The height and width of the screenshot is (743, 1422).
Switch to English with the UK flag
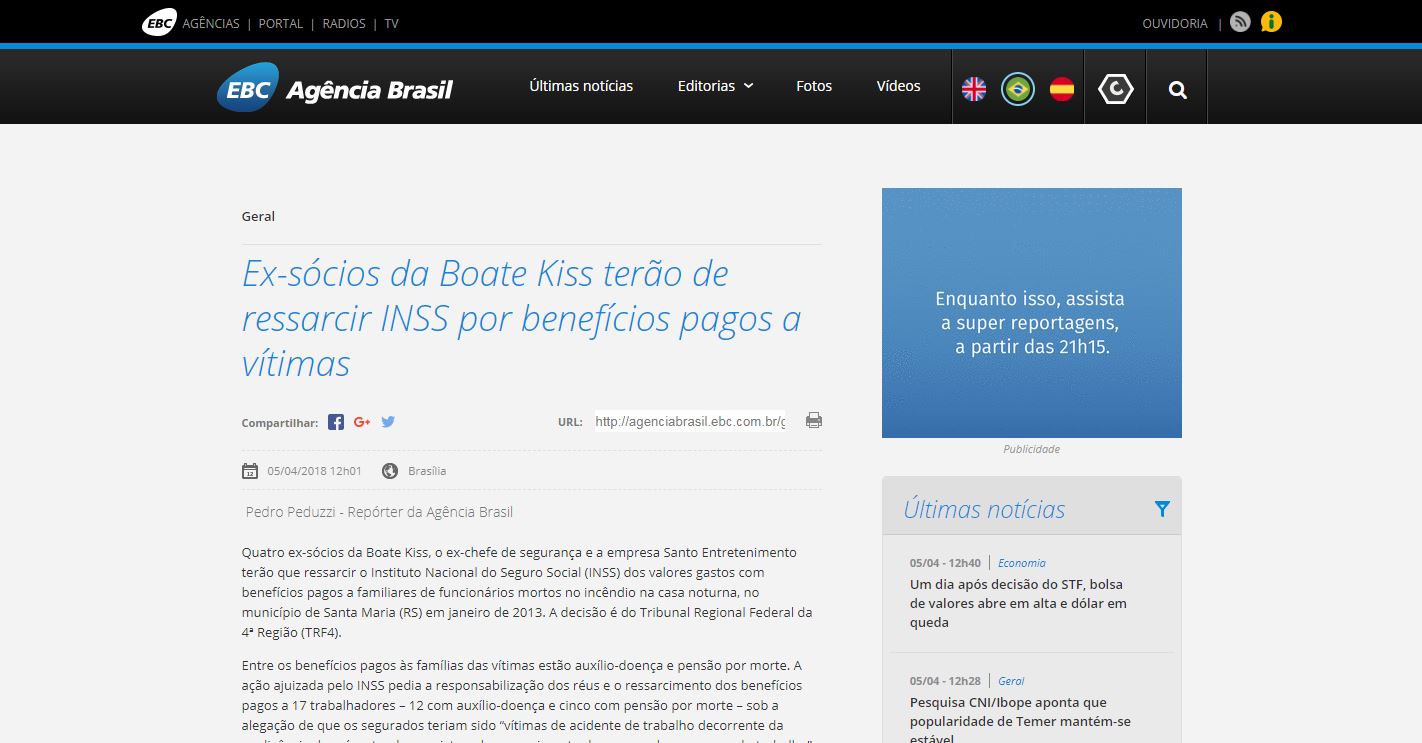[x=974, y=89]
